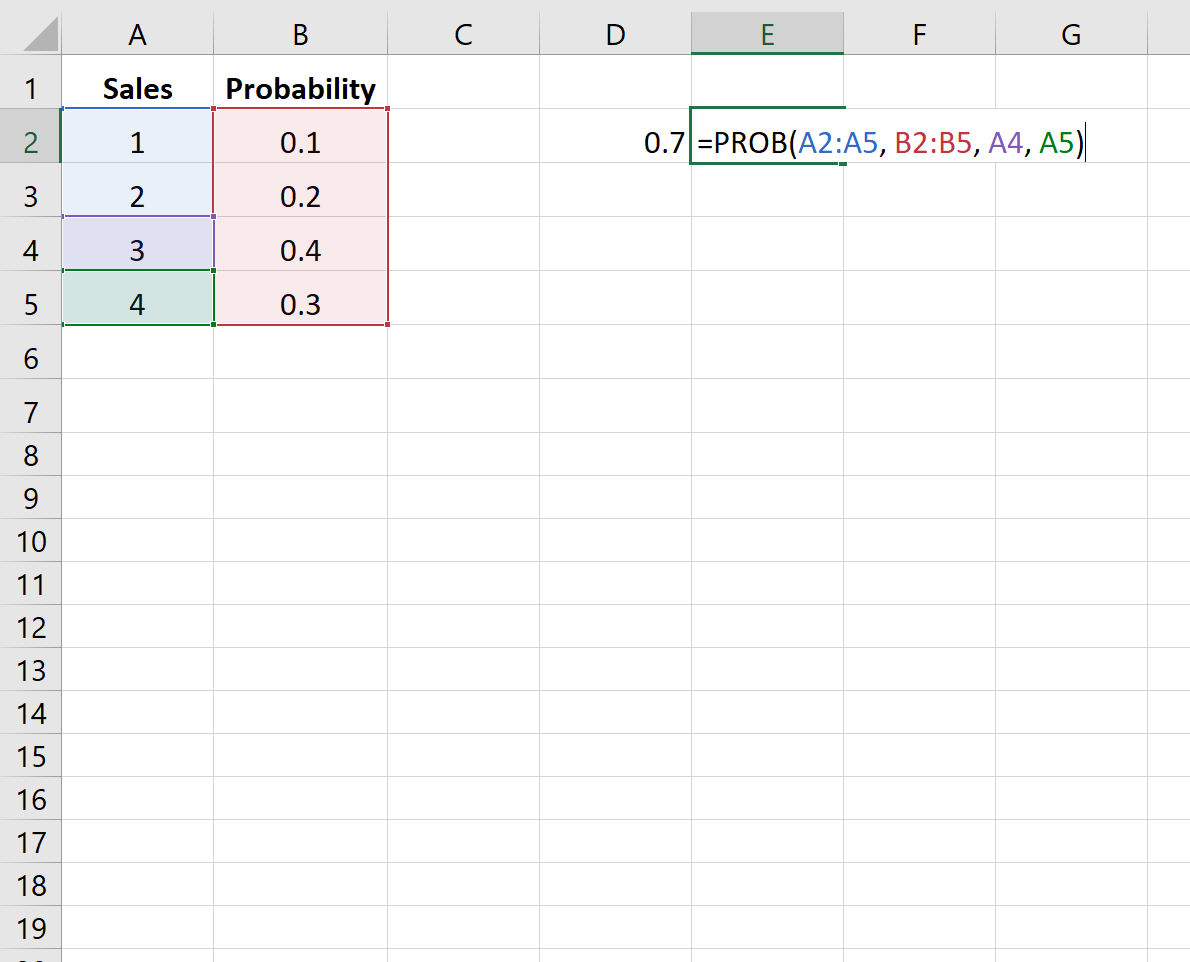Screen dimensions: 1190x962
Task: Select row 15 header
Action: (x=30, y=756)
